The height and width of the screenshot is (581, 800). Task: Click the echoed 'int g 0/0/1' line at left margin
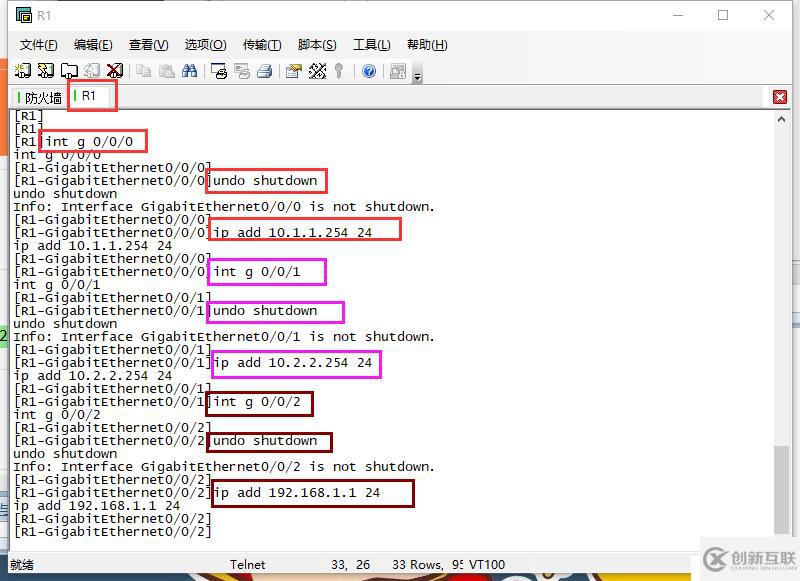click(x=57, y=285)
